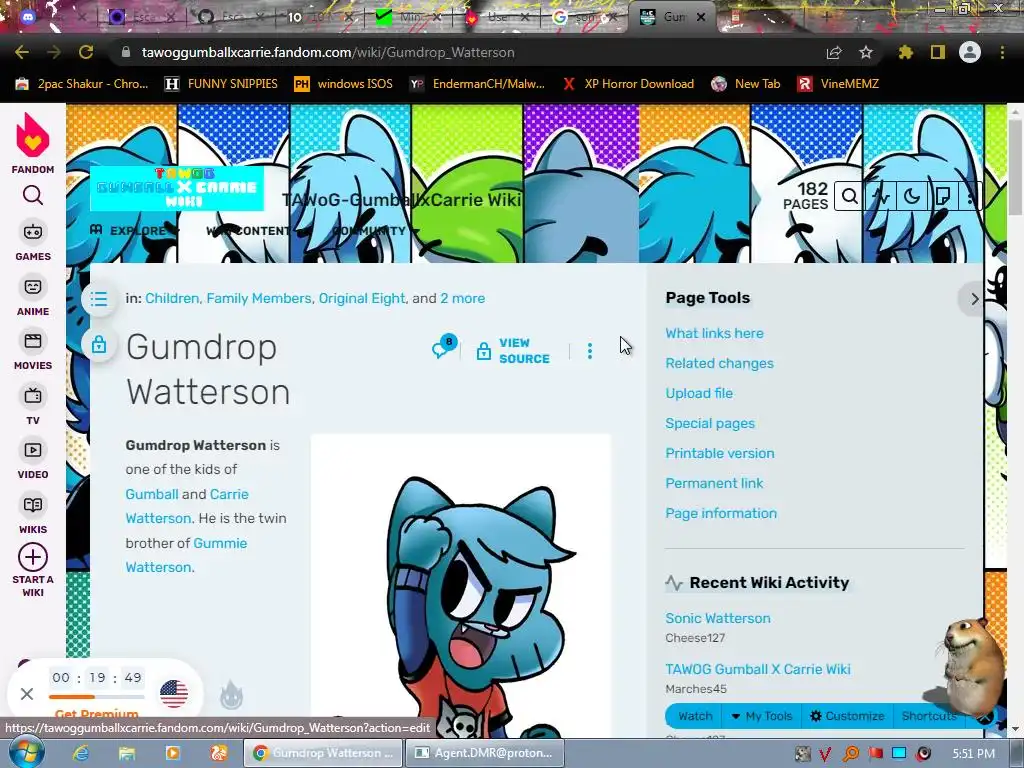
Task: Open the article more-options three dots
Action: [590, 351]
